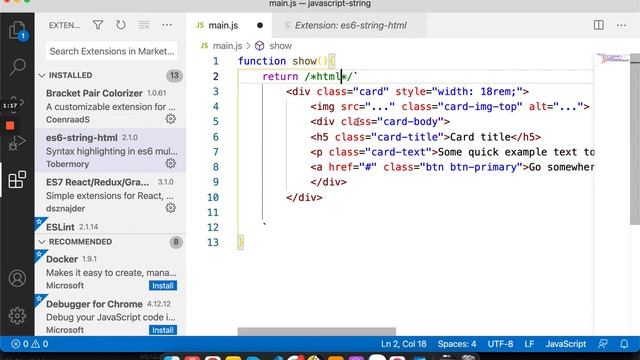This screenshot has height=360, width=640.
Task: Install the Debugger for Chrome extension
Action: click(163, 330)
